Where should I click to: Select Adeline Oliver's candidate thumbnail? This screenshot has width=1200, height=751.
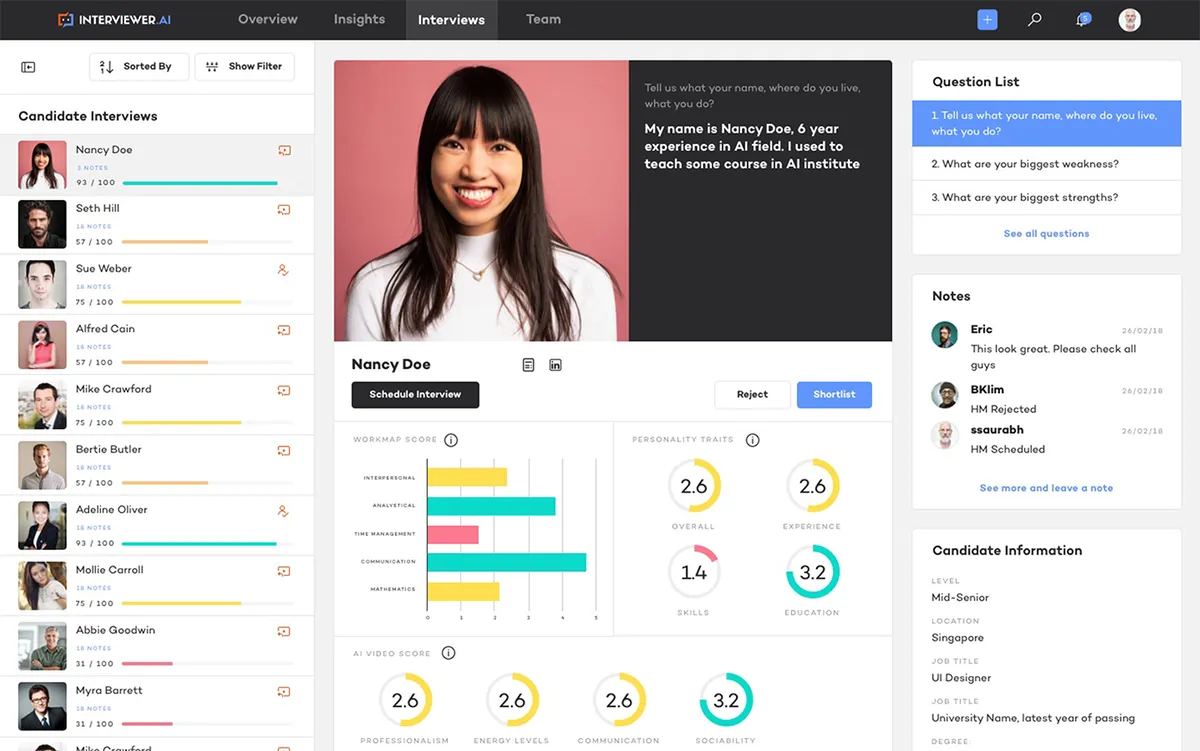42,526
